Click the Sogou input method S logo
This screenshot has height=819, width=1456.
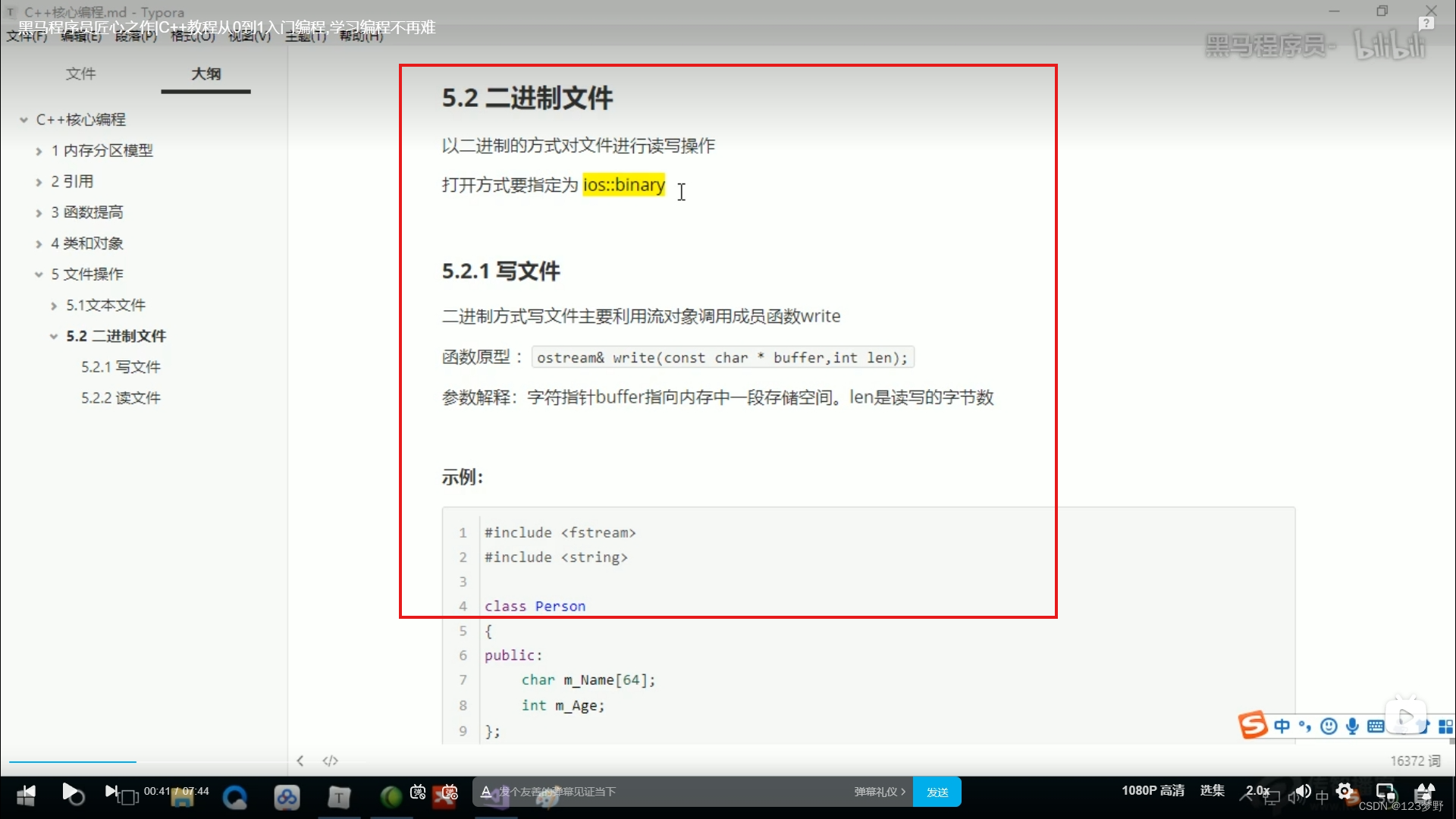[x=1253, y=726]
